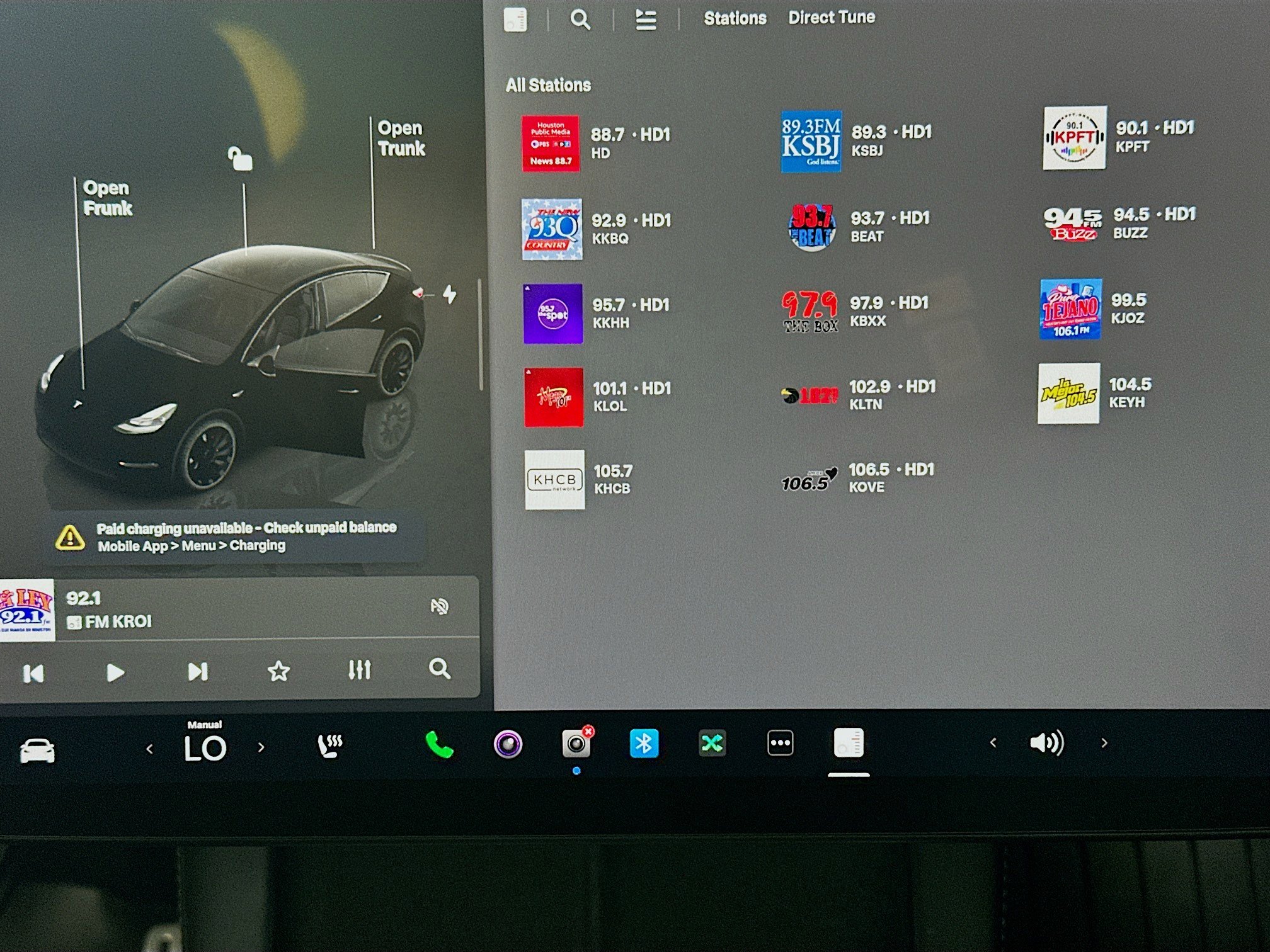This screenshot has width=1270, height=952.
Task: Tap Open Trunk on the car view
Action: (401, 138)
